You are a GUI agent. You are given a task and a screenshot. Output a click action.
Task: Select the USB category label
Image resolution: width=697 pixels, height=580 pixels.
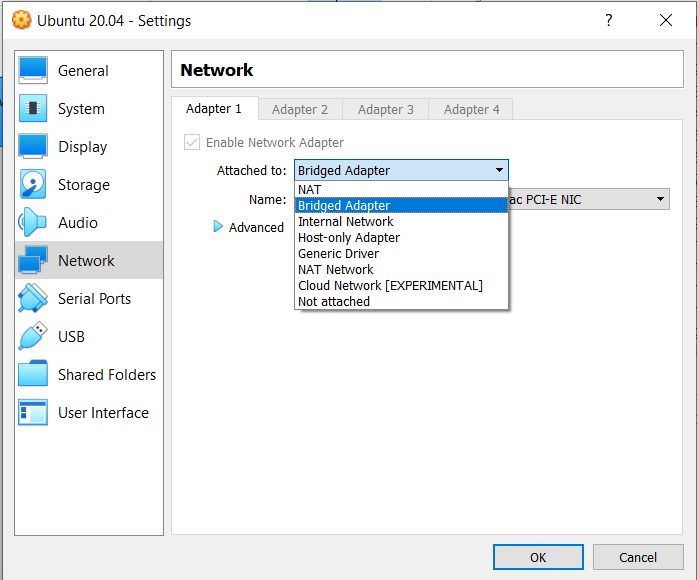click(71, 336)
